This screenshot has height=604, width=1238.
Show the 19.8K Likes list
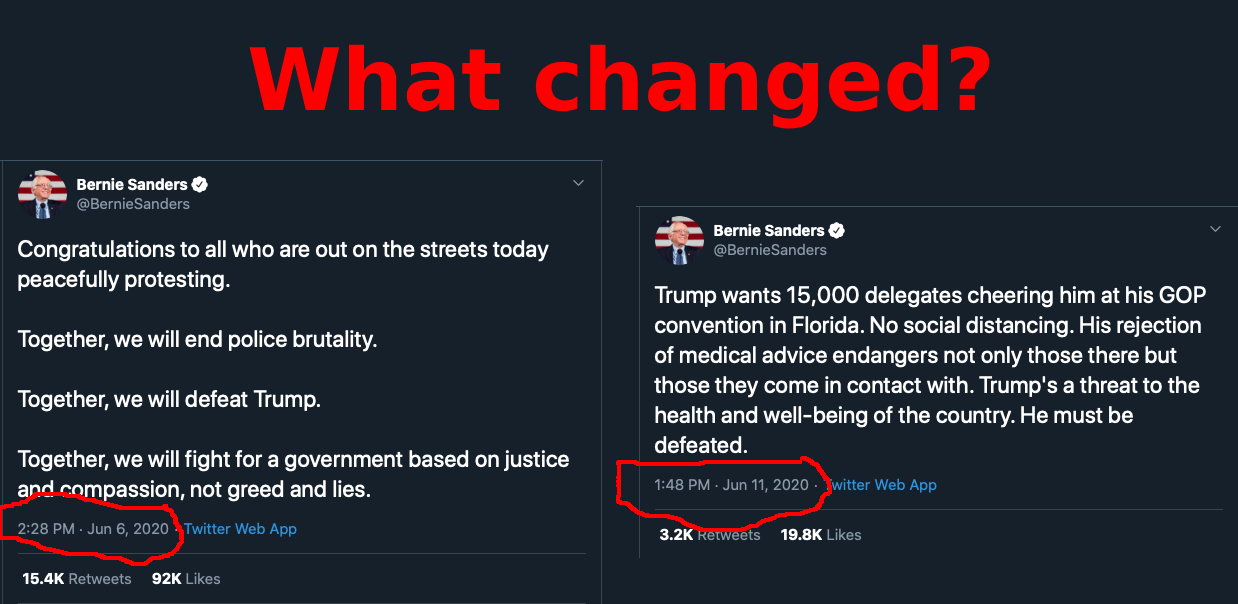click(821, 535)
